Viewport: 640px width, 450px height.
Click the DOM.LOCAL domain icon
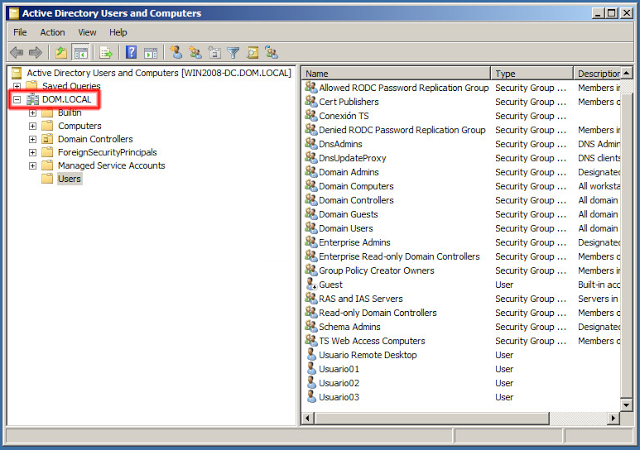[x=33, y=99]
